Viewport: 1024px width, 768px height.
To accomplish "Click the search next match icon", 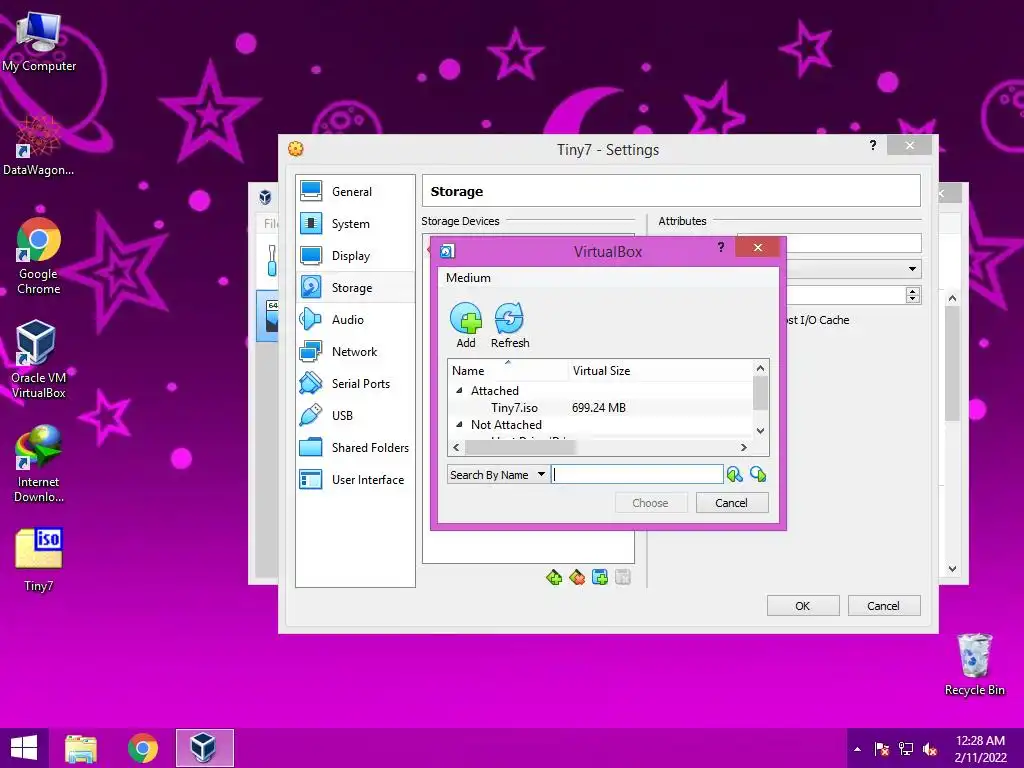I will (758, 474).
